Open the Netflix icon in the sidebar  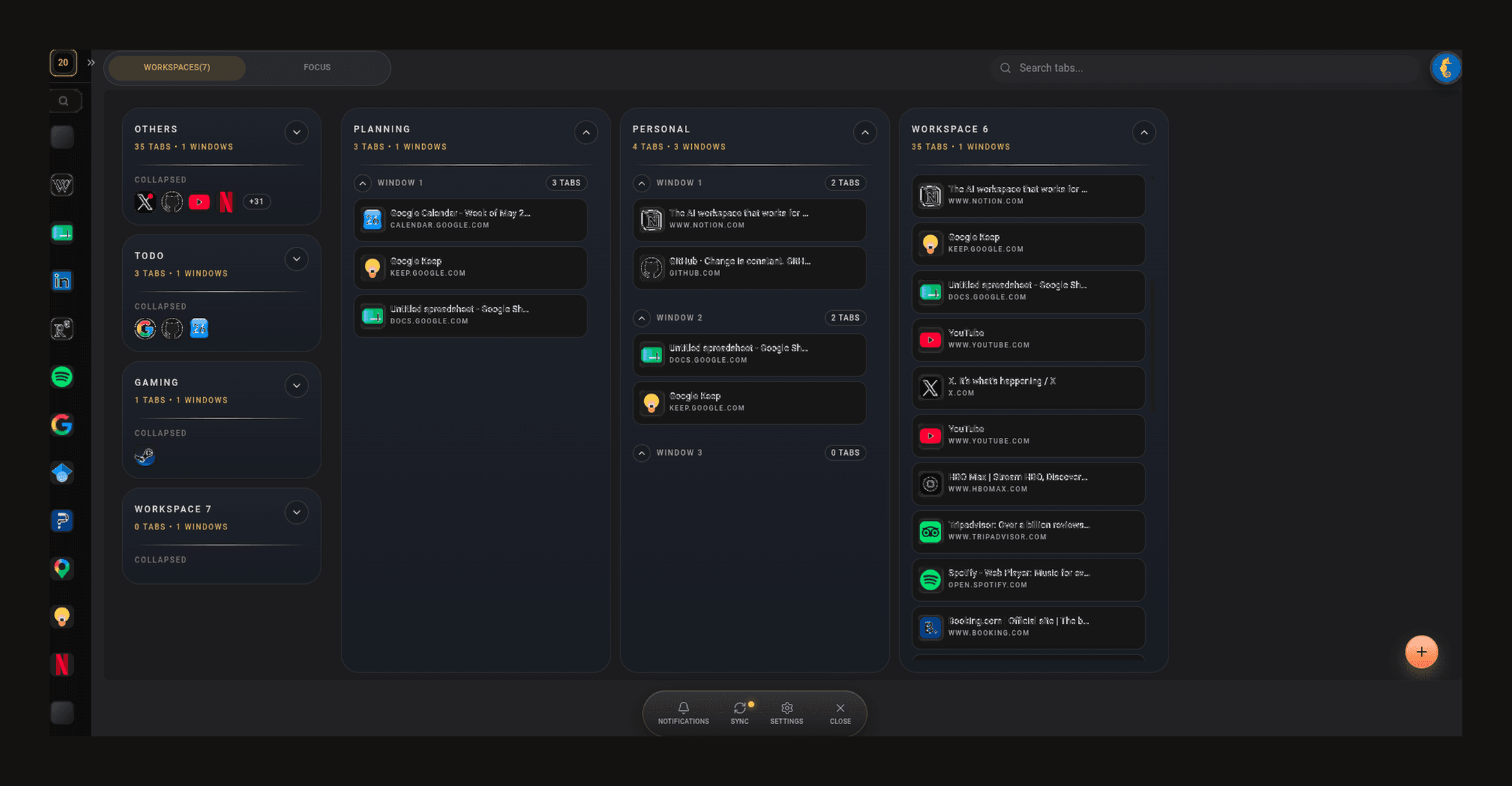(62, 664)
